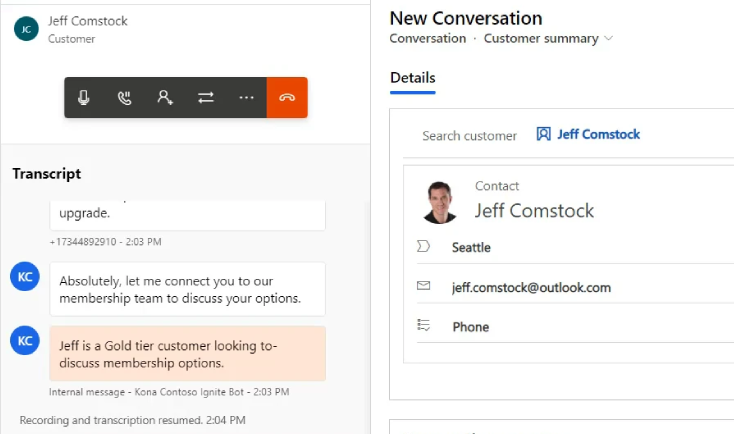The height and width of the screenshot is (434, 734).
Task: Click the KC avatar beside 'Absolutely' message
Action: 25,276
